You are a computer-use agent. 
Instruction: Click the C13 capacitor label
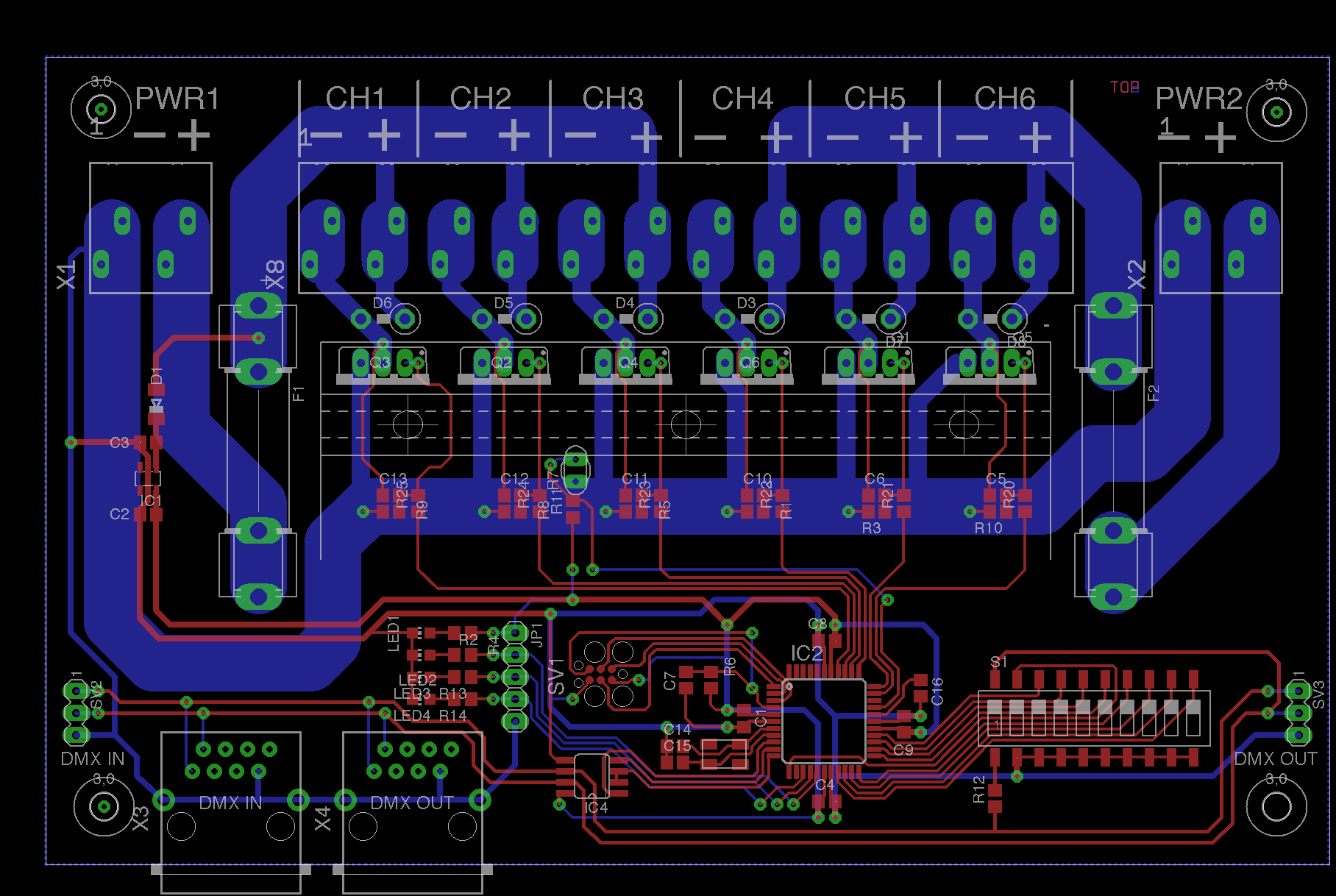[x=393, y=479]
